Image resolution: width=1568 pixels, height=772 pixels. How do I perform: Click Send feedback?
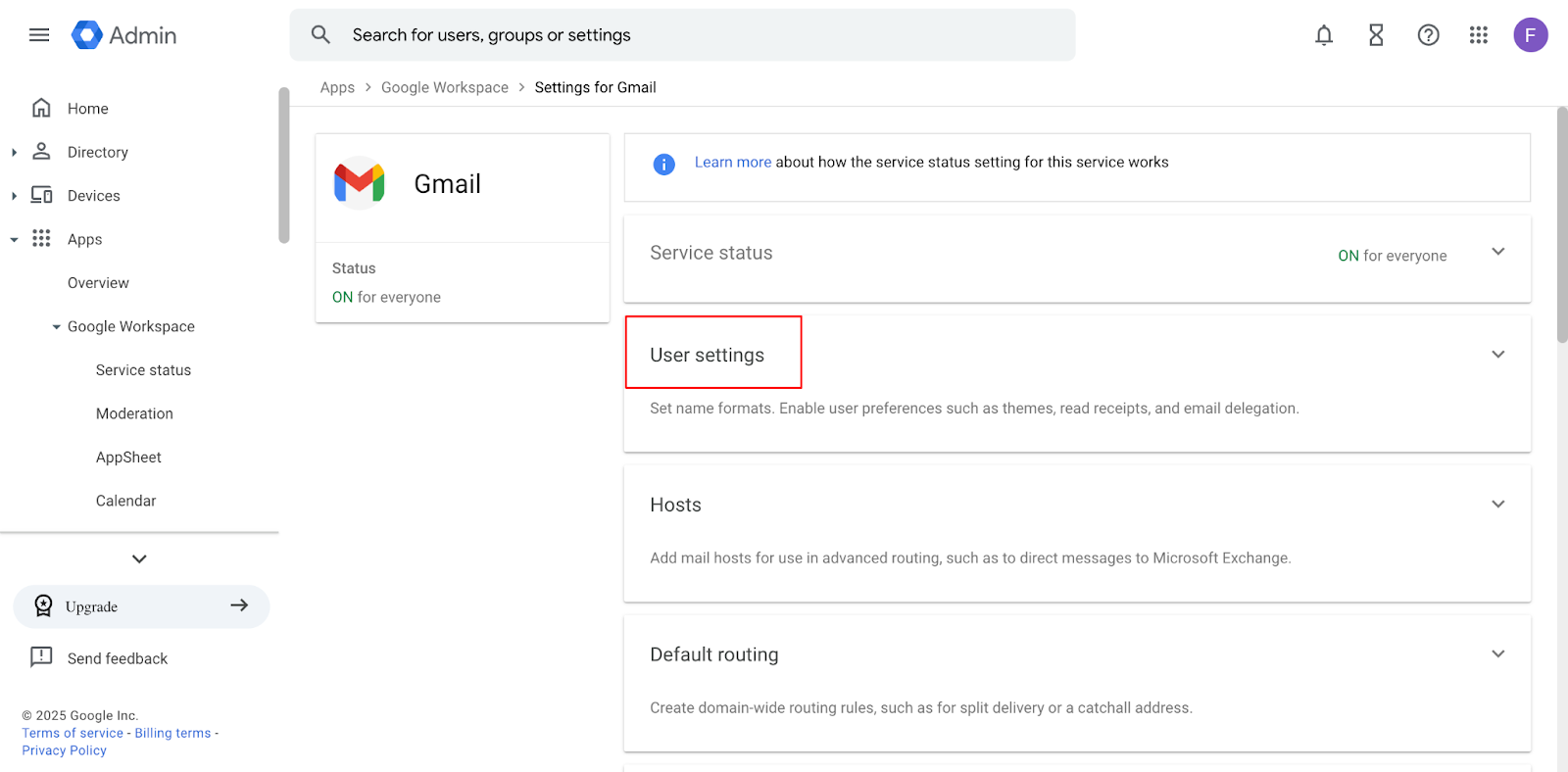(x=118, y=658)
